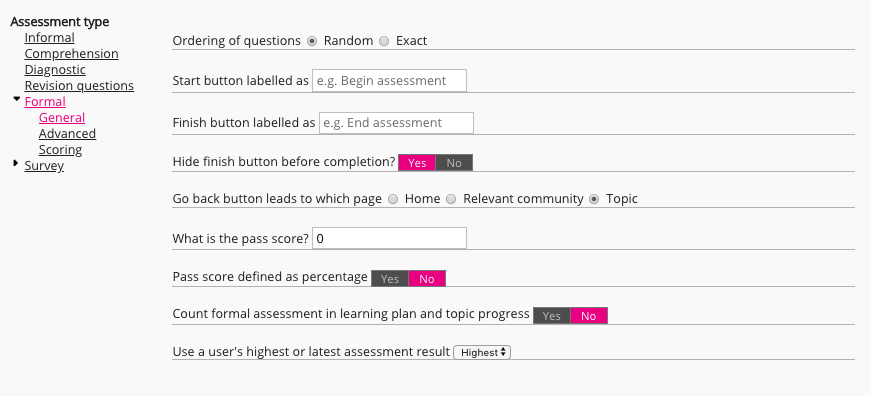Switch to Scoring formal settings
This screenshot has height=396, width=871.
point(61,150)
